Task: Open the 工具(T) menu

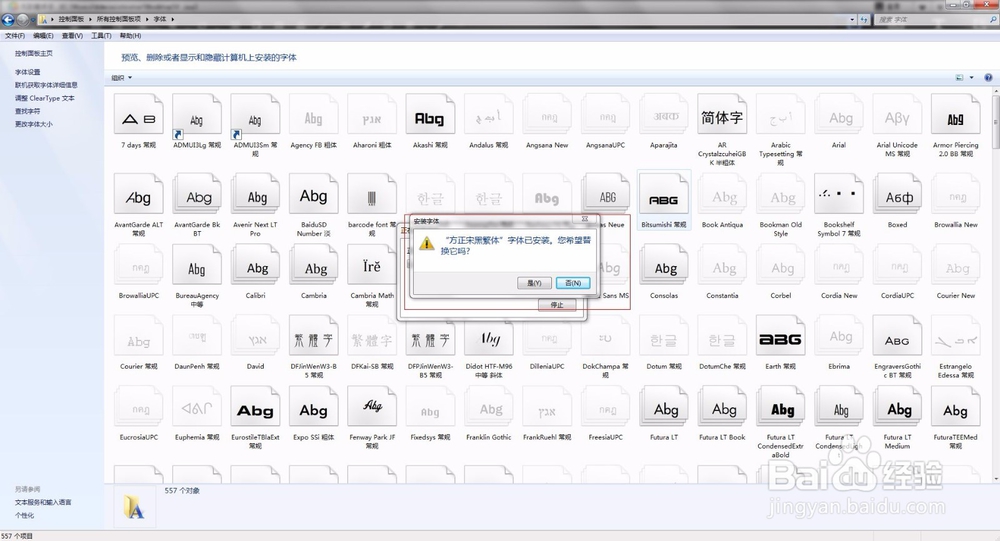Action: 101,36
